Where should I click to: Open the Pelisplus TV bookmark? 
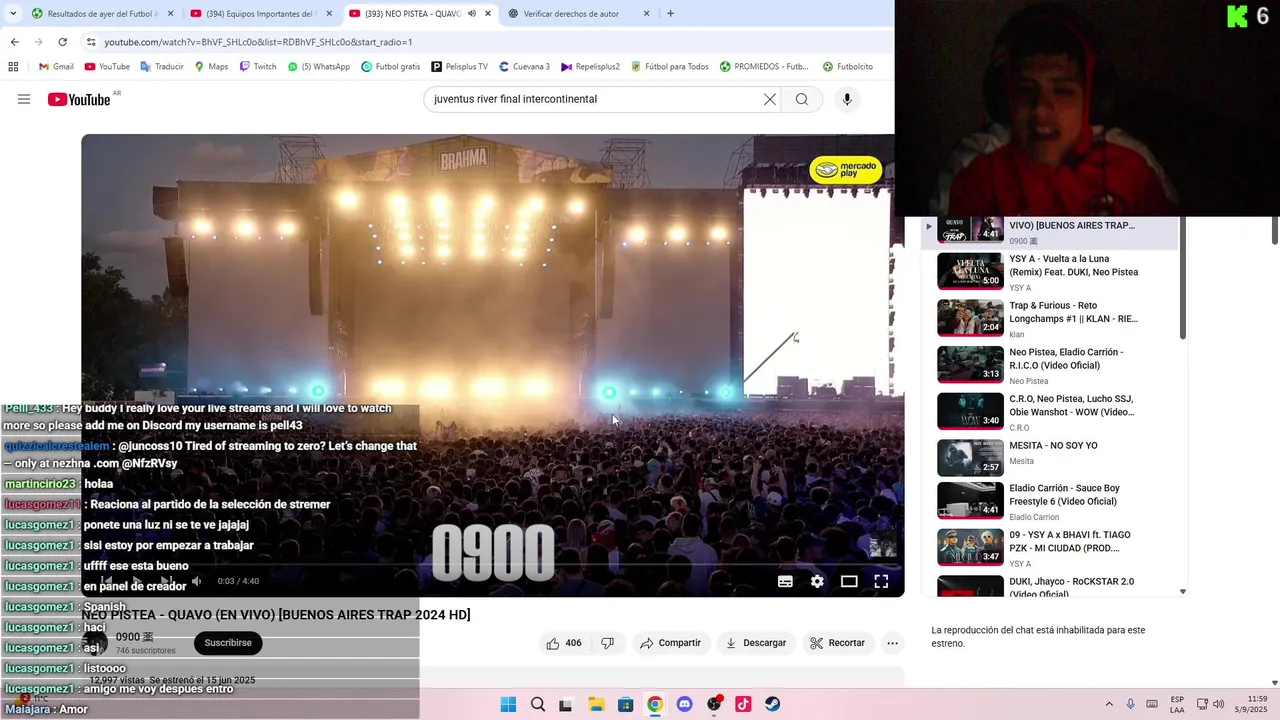pos(460,67)
